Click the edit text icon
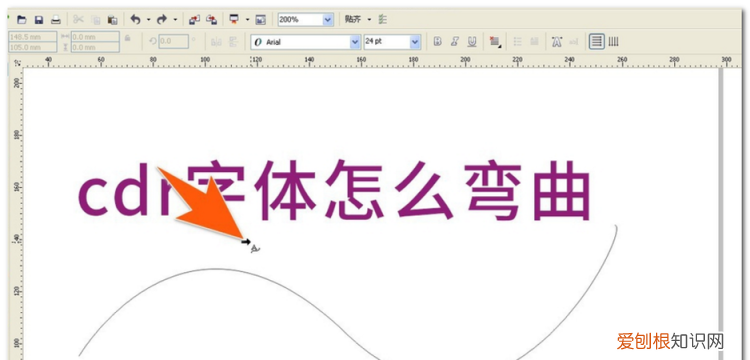The height and width of the screenshot is (360, 750). tap(574, 42)
